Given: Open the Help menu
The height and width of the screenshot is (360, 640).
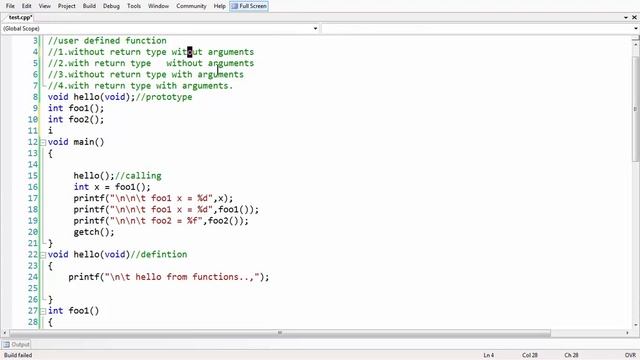Looking at the screenshot, I should pos(220,6).
